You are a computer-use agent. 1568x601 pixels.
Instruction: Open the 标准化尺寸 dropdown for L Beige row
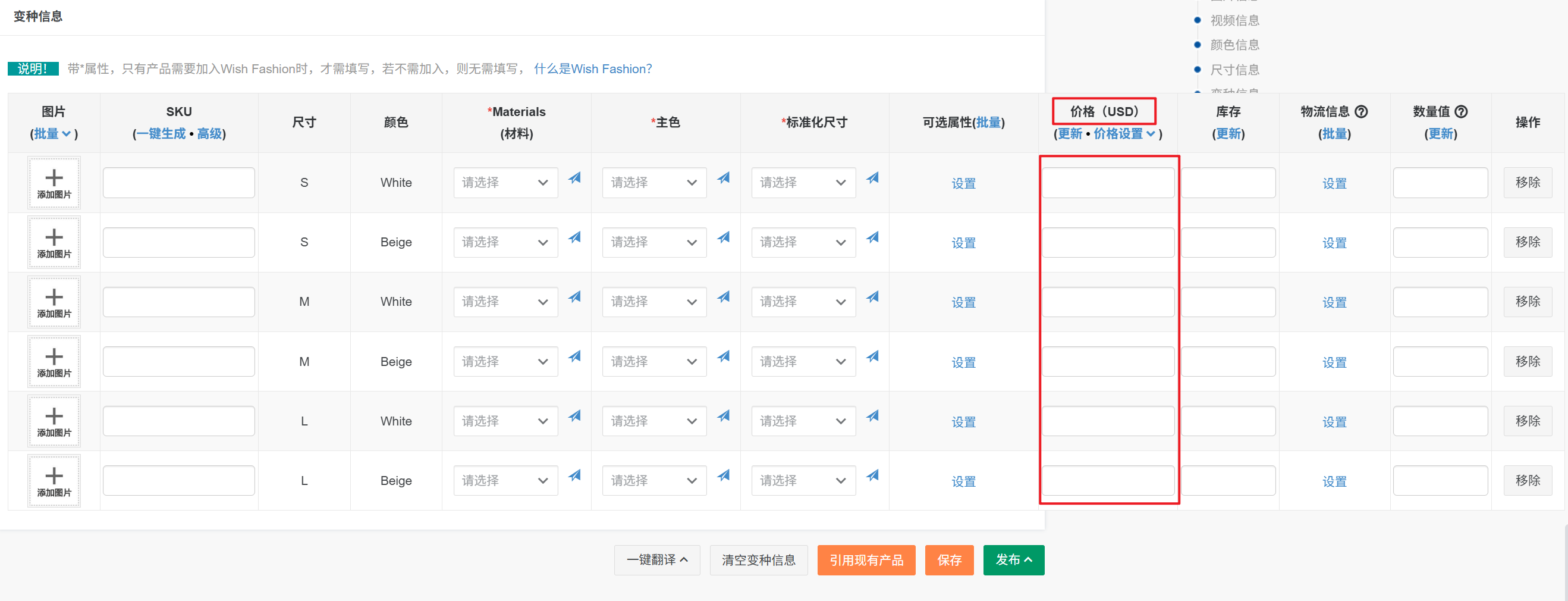click(x=803, y=480)
